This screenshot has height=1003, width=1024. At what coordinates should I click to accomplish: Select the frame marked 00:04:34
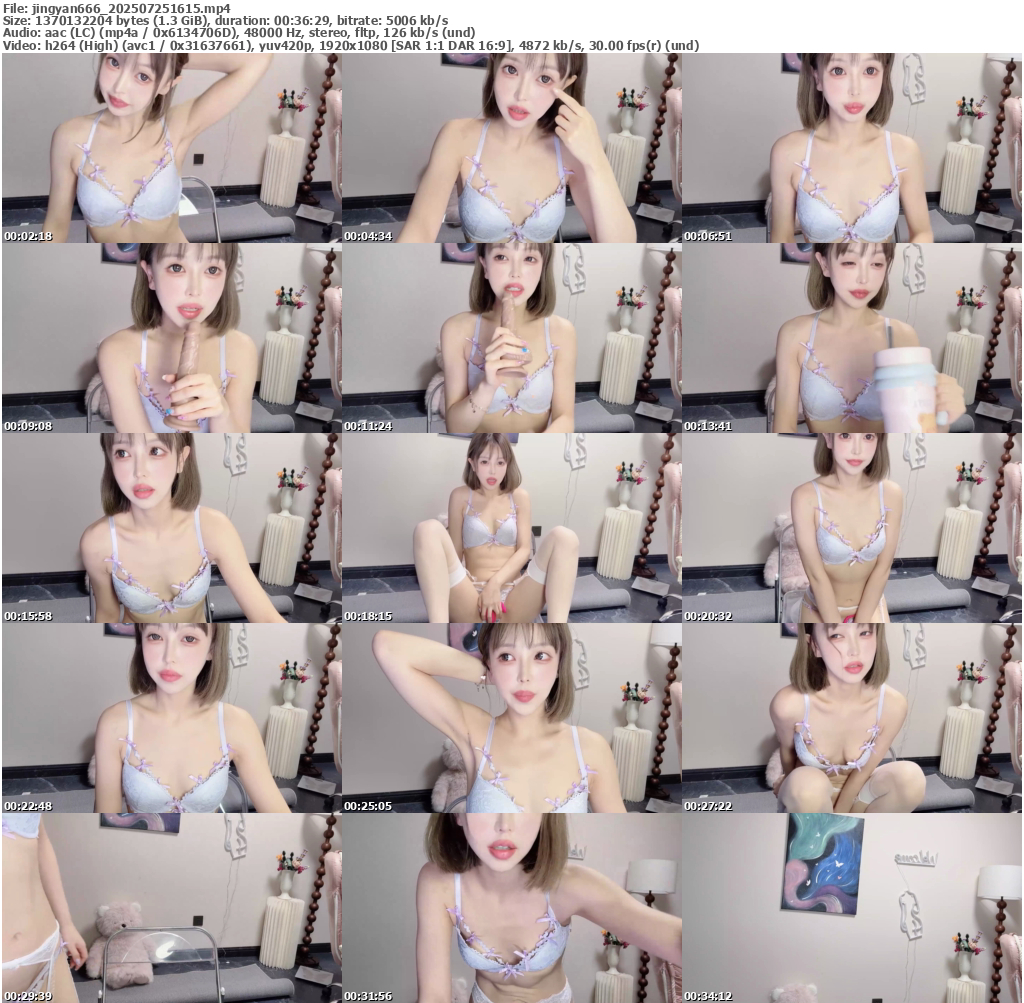click(511, 148)
